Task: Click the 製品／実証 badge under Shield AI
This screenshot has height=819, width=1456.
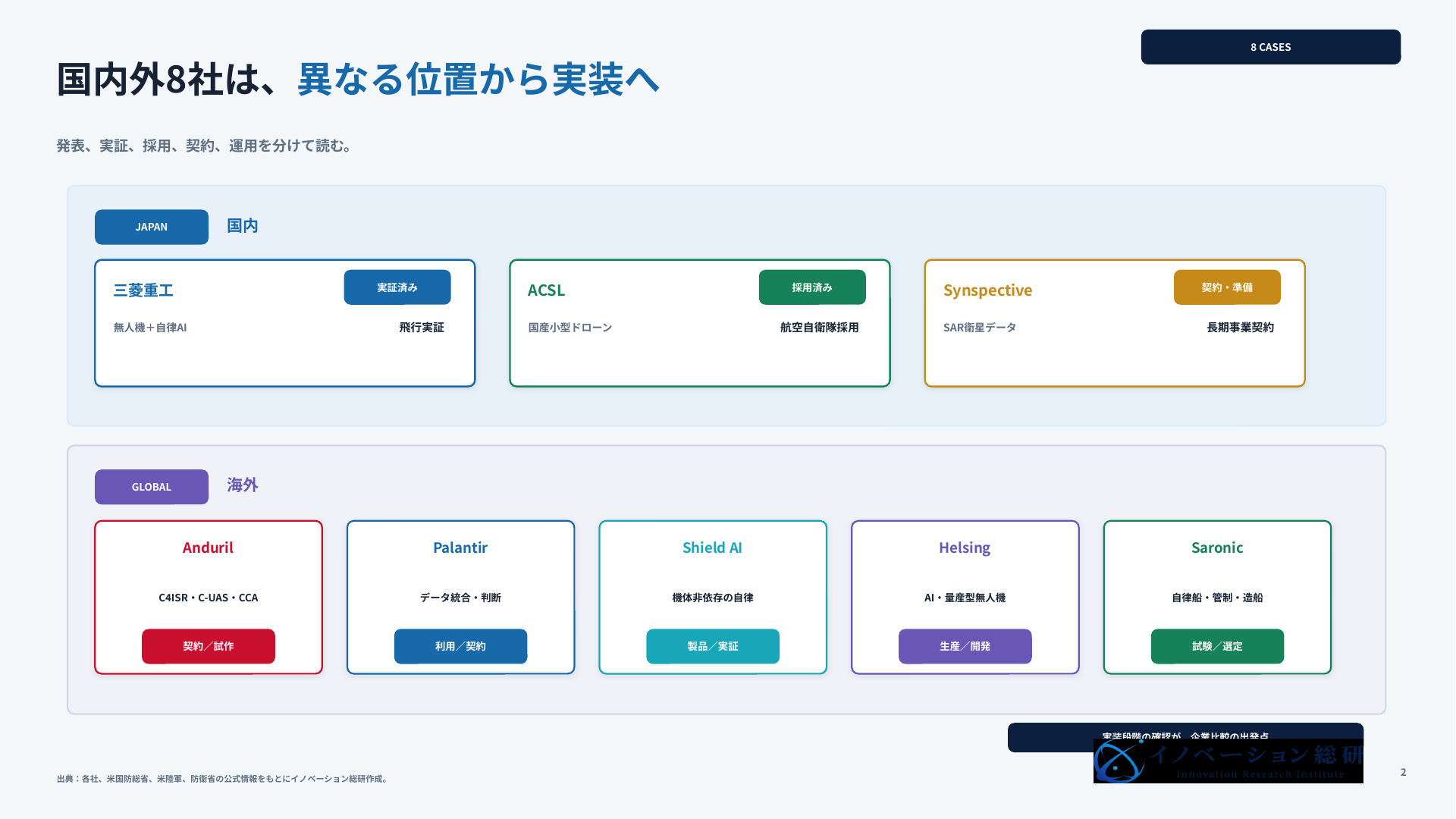Action: (713, 646)
